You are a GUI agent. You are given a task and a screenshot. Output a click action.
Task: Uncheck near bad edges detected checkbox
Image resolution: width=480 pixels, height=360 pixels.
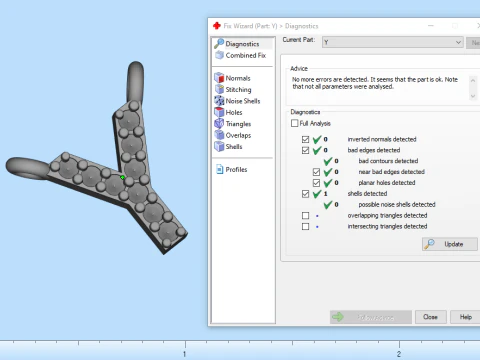click(316, 172)
